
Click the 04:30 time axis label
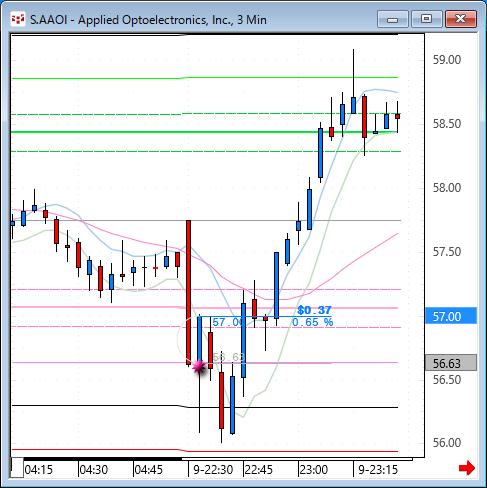(x=94, y=470)
